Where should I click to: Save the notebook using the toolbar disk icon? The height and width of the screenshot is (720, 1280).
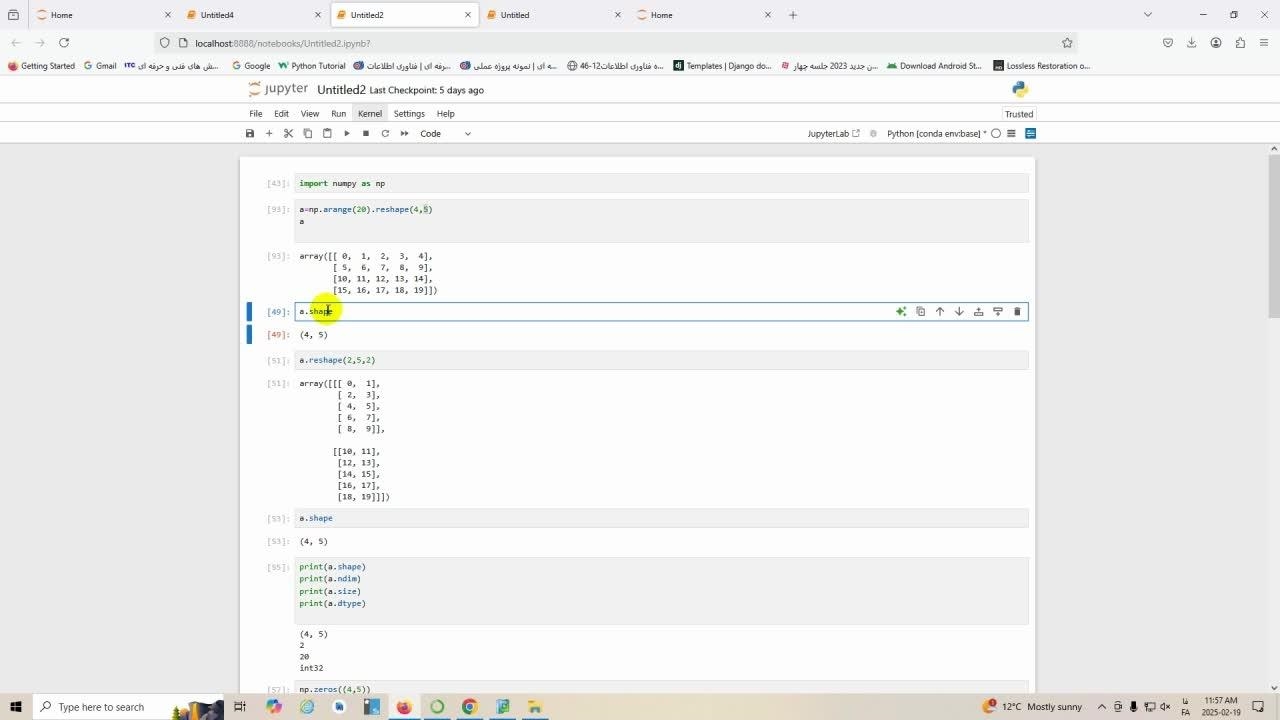click(250, 133)
